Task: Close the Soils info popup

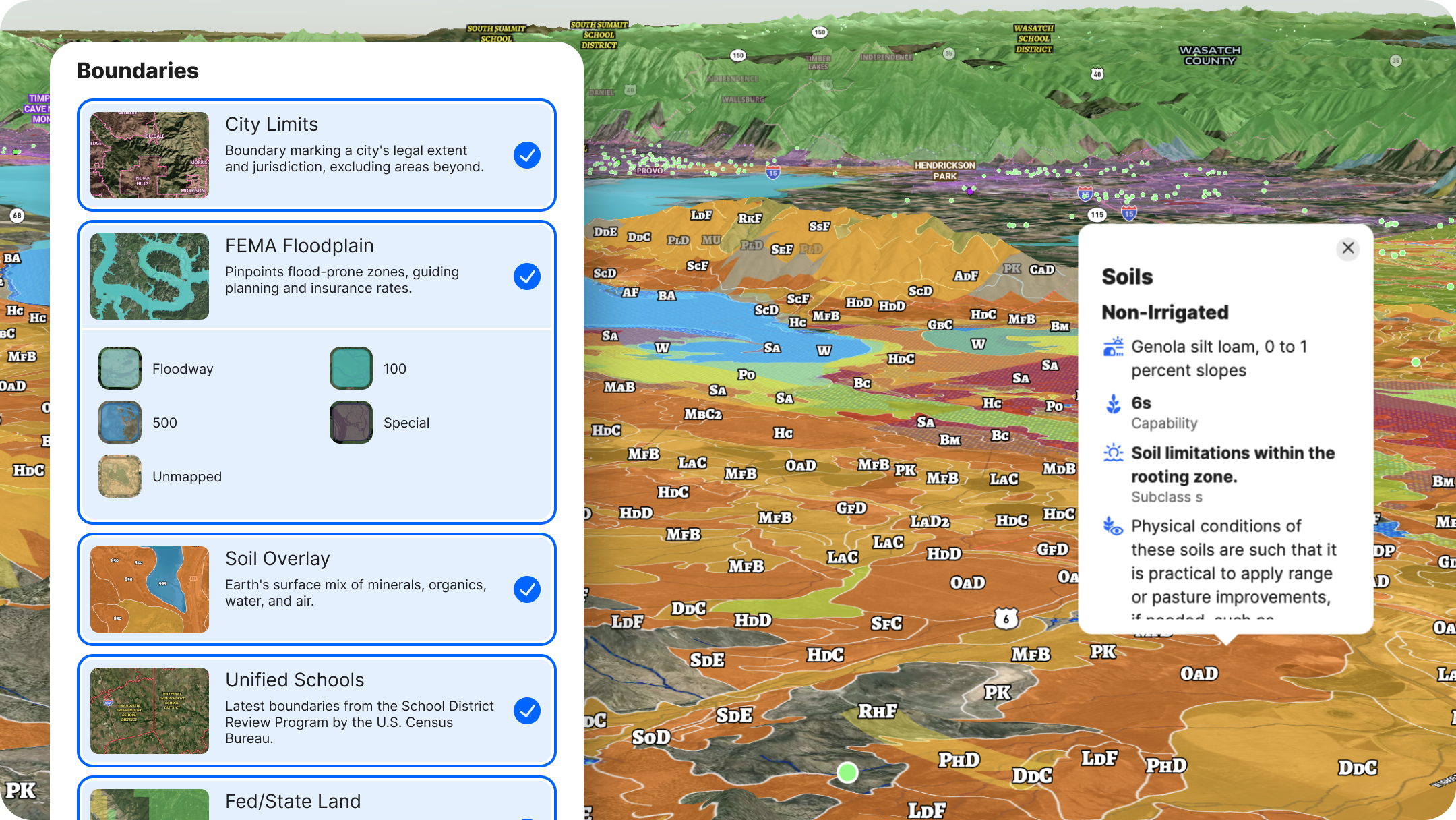Action: [x=1347, y=248]
